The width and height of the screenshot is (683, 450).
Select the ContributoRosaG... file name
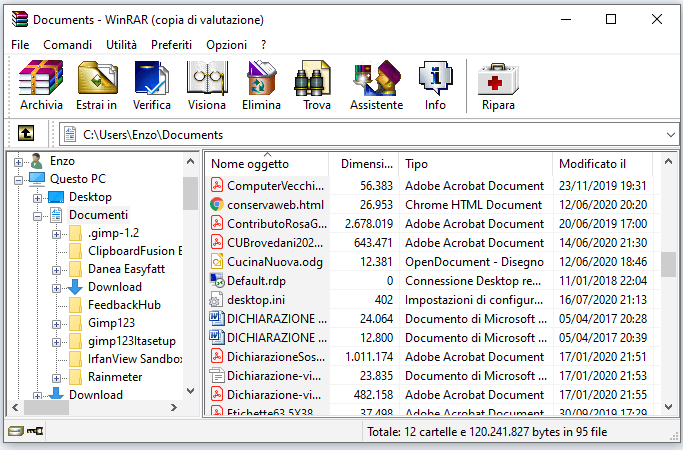coord(277,223)
